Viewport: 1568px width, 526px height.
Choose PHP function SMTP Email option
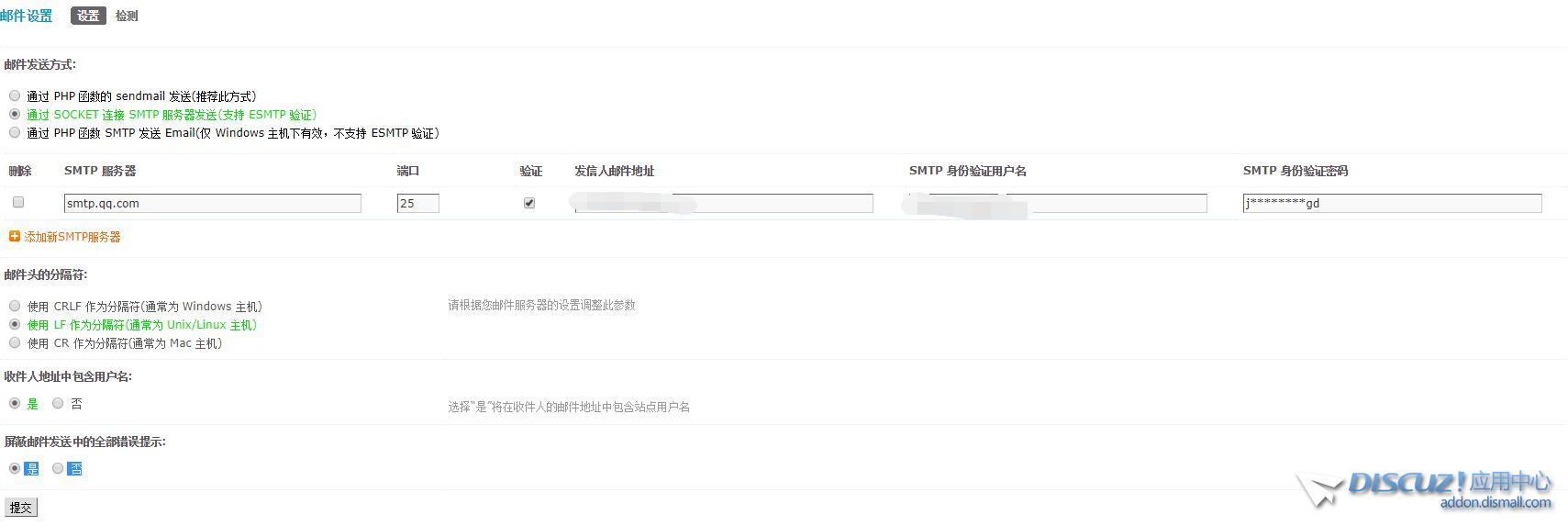pyautogui.click(x=15, y=132)
